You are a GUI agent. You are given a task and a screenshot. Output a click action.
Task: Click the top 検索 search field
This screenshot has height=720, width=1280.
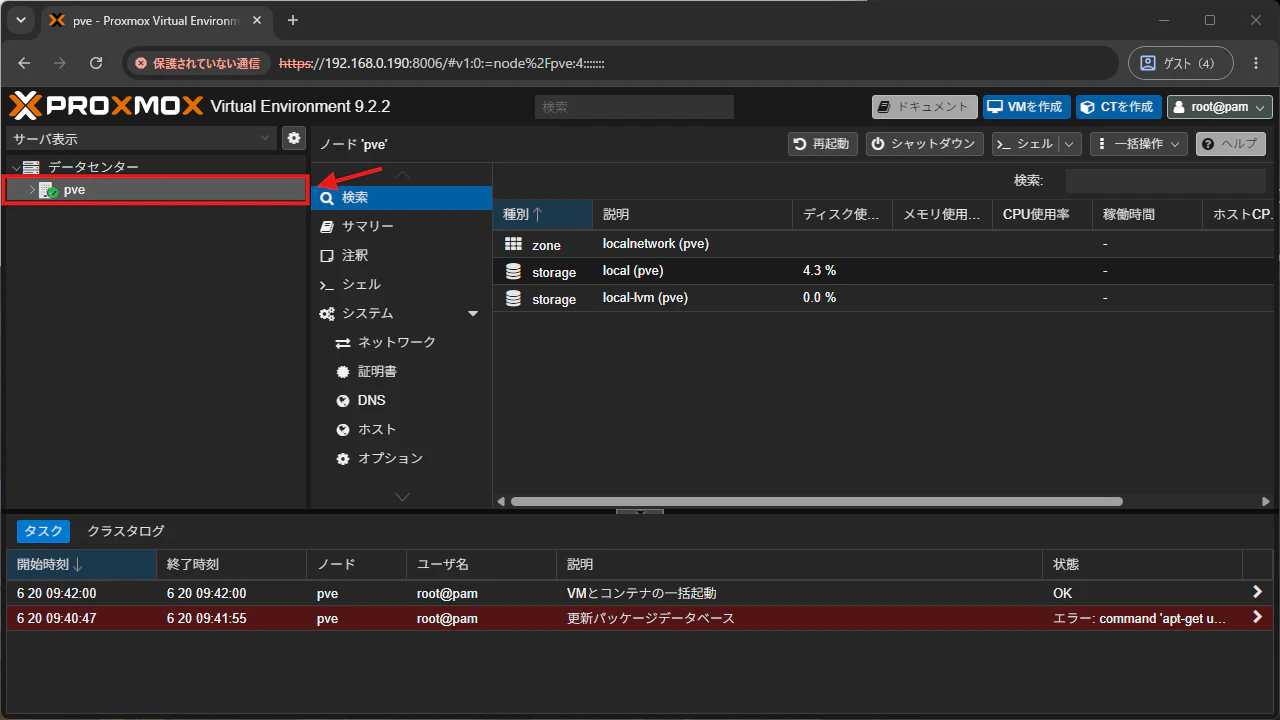click(x=634, y=107)
